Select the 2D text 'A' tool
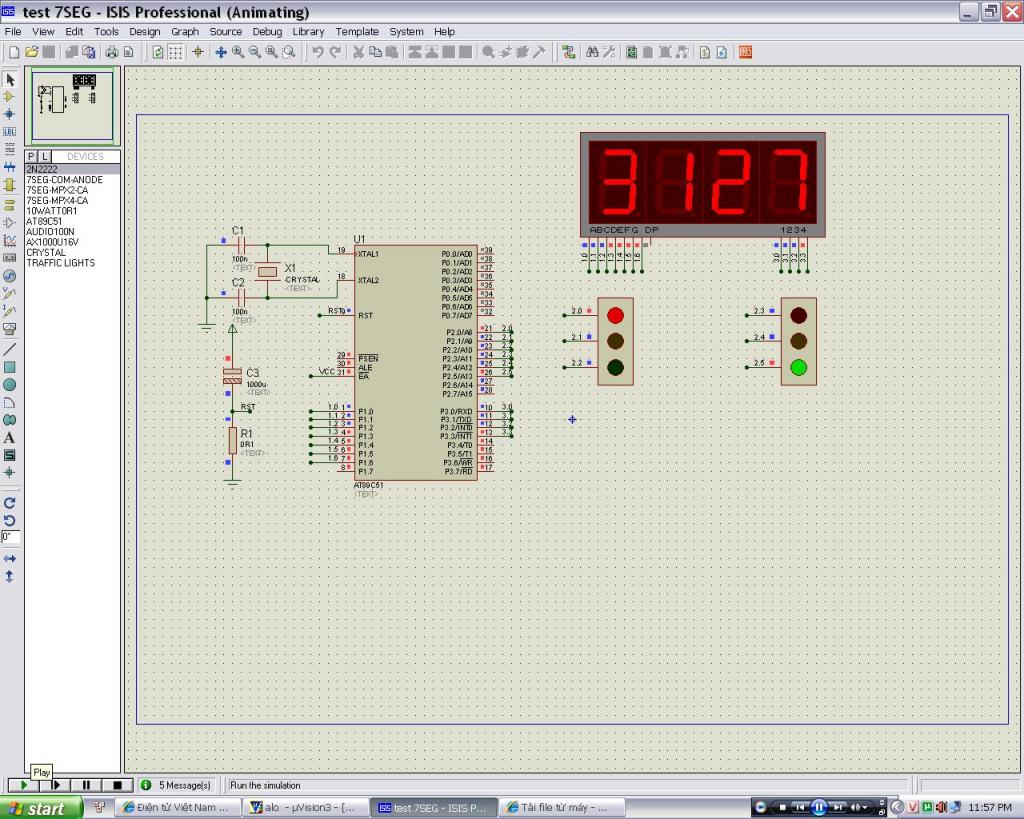1024x819 pixels. tap(9, 438)
